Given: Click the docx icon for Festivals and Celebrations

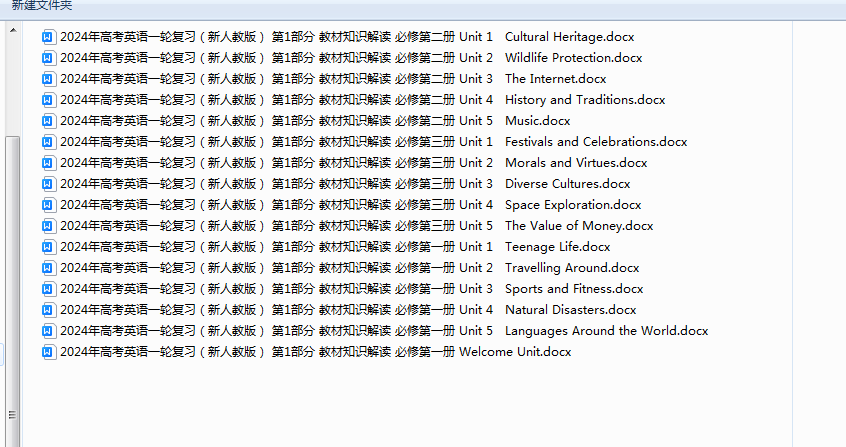Looking at the screenshot, I should point(48,142).
